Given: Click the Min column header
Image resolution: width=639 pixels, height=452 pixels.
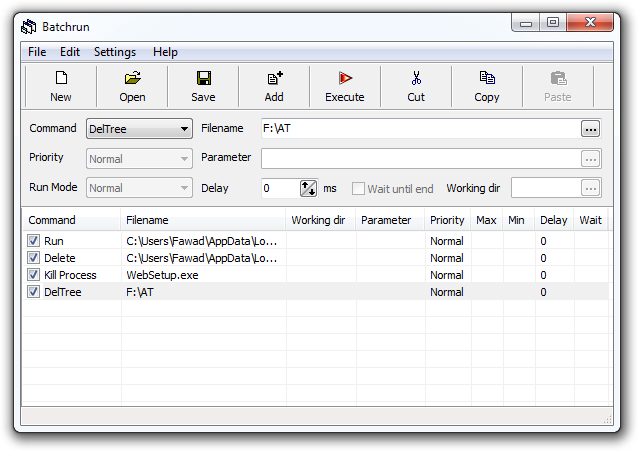Looking at the screenshot, I should point(519,220).
